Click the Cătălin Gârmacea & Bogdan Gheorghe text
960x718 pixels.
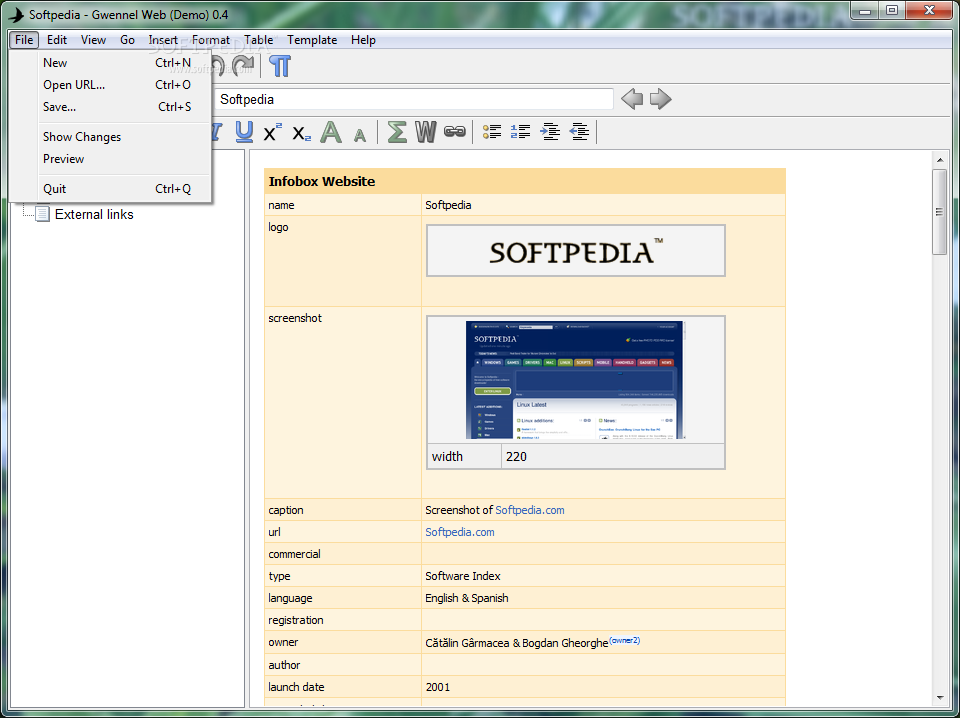pyautogui.click(x=517, y=643)
